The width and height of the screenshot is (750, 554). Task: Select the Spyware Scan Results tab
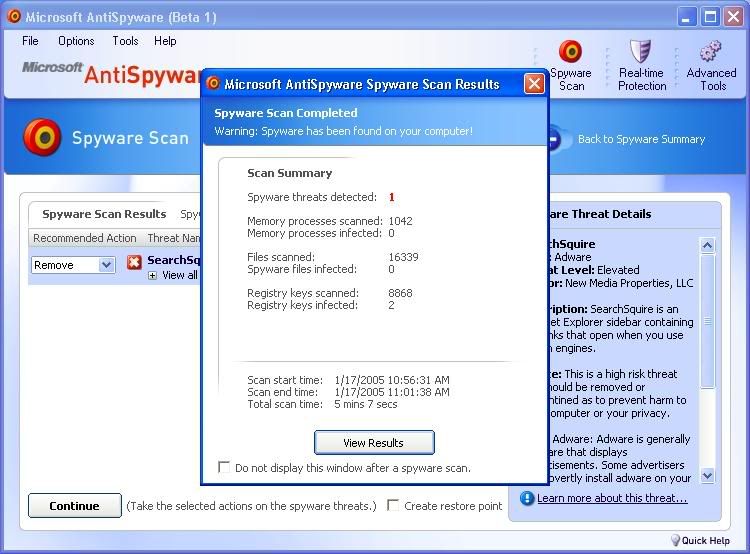point(104,214)
